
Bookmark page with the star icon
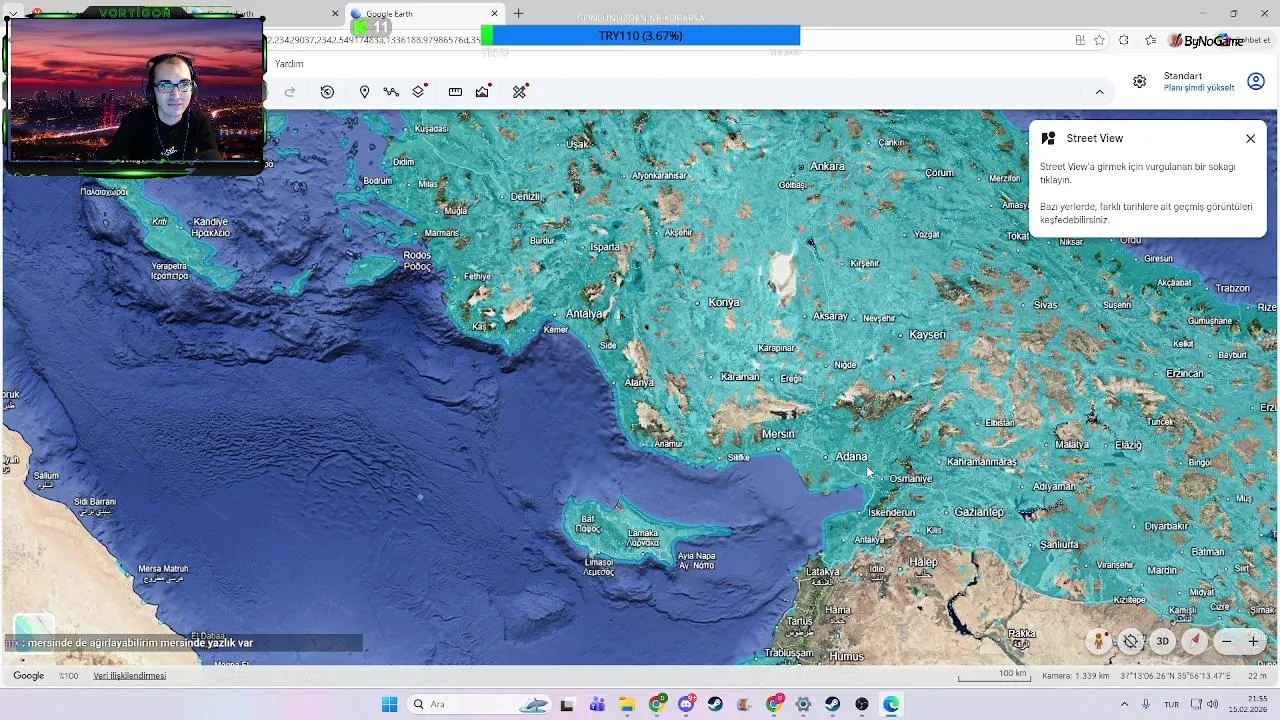click(1099, 40)
